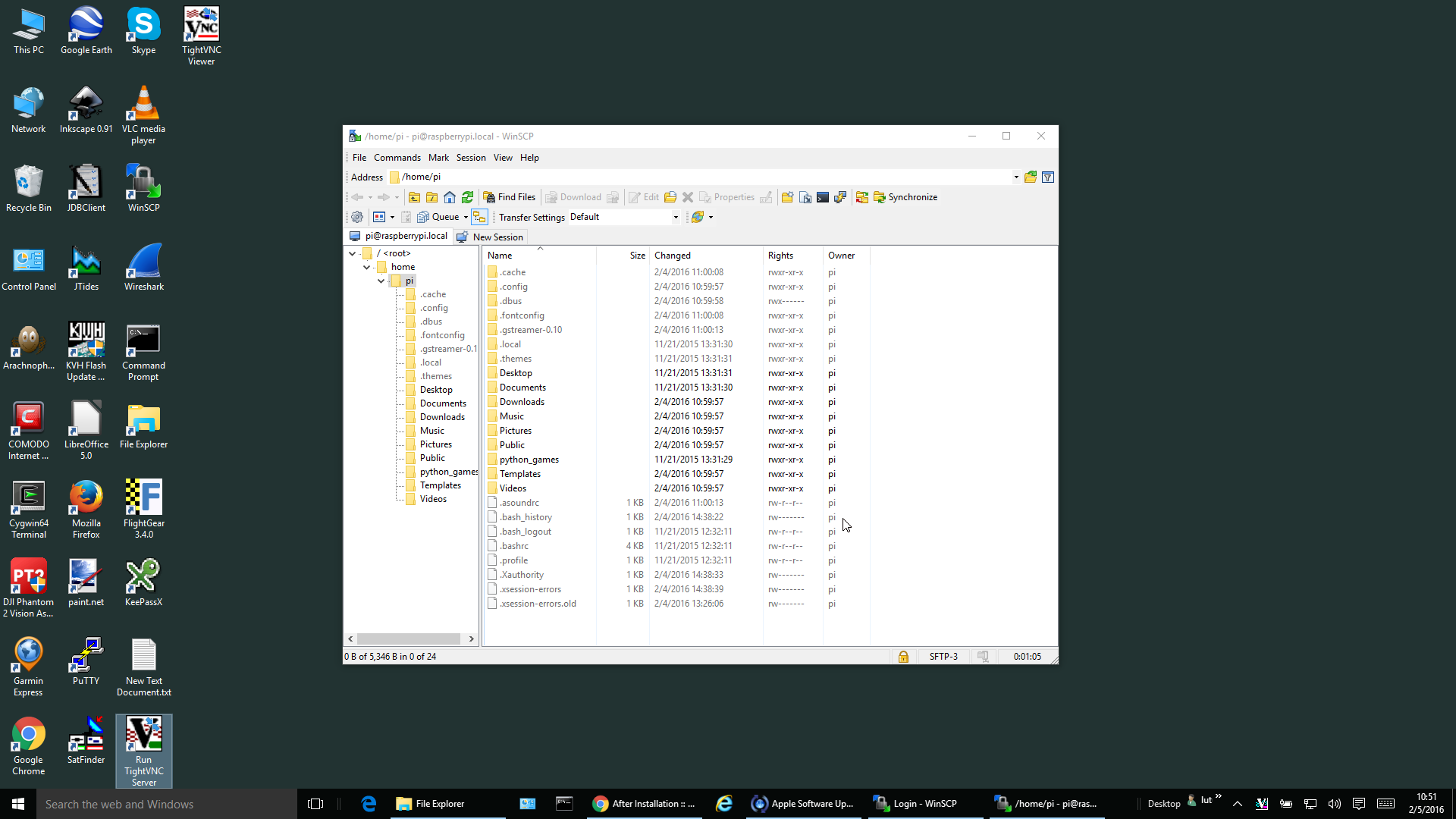This screenshot has width=1456, height=819.
Task: Click the Synchronize button
Action: click(x=905, y=197)
